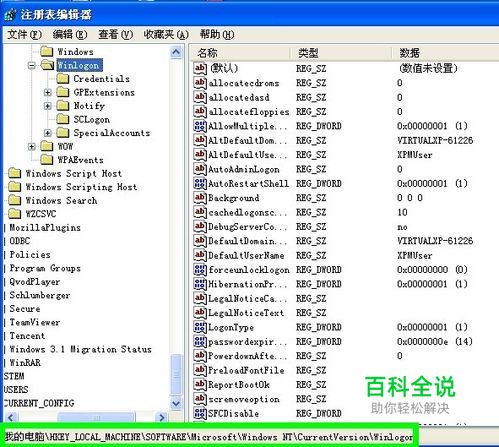Select the Windows folder icon in tree
This screenshot has width=499, height=447.
click(x=46, y=52)
